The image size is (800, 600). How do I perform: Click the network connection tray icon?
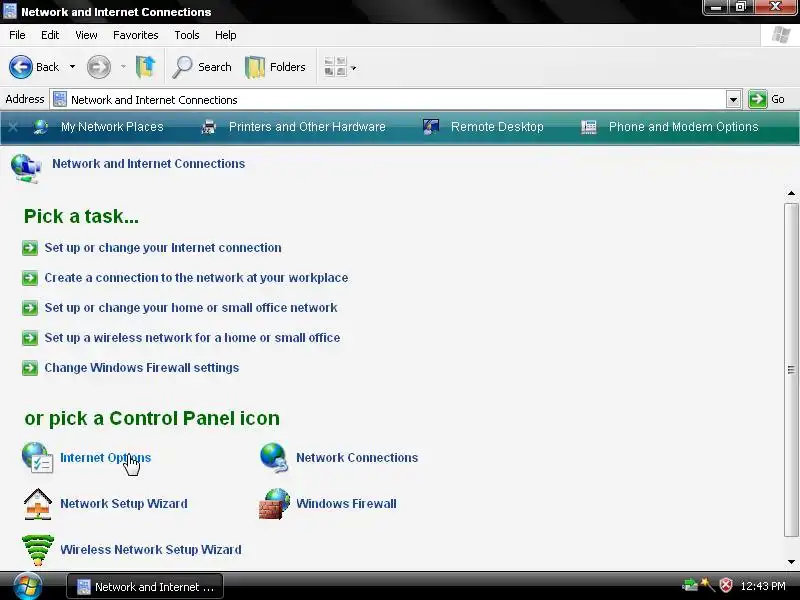(x=690, y=585)
